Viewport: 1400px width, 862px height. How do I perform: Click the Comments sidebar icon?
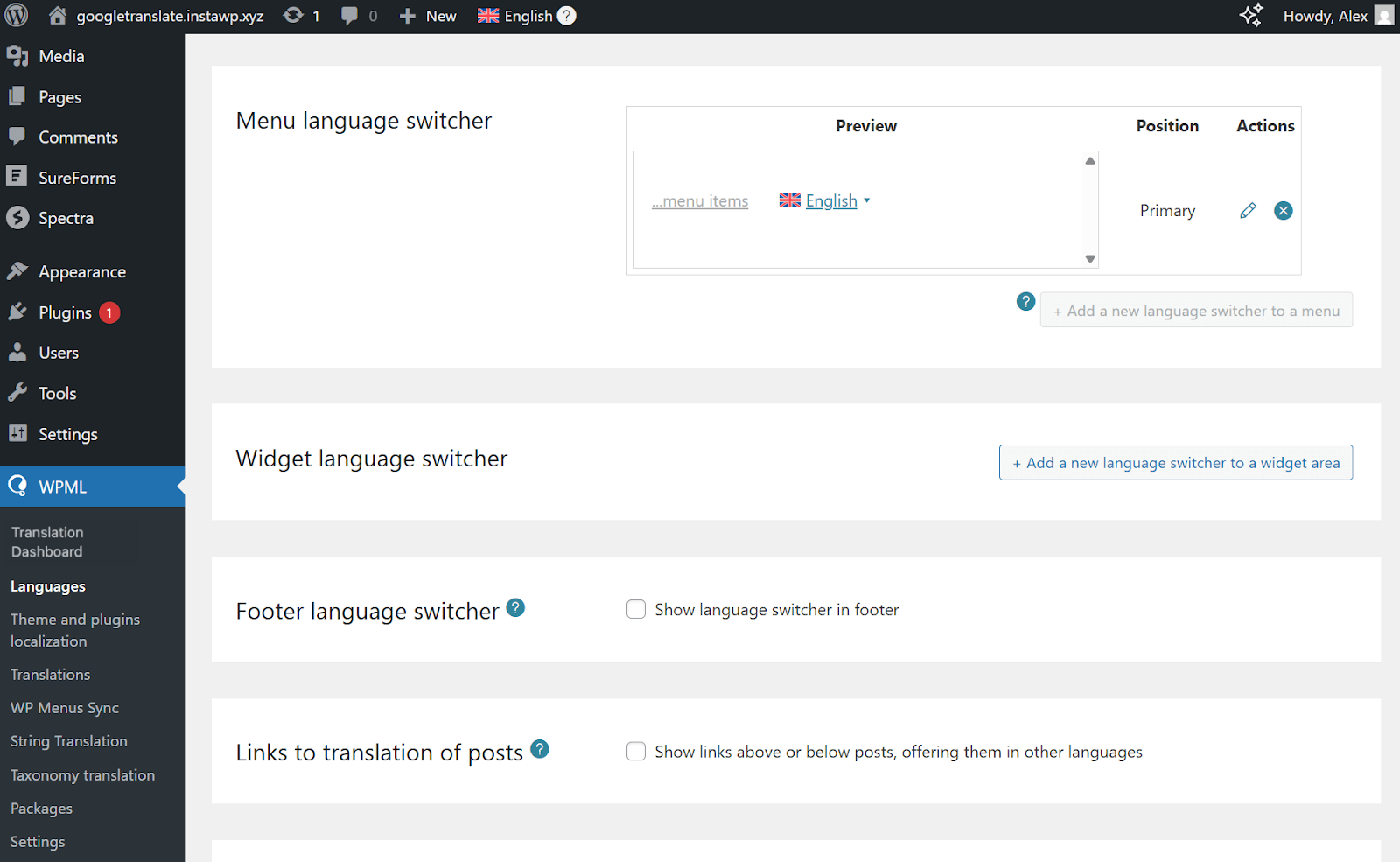pyautogui.click(x=17, y=137)
